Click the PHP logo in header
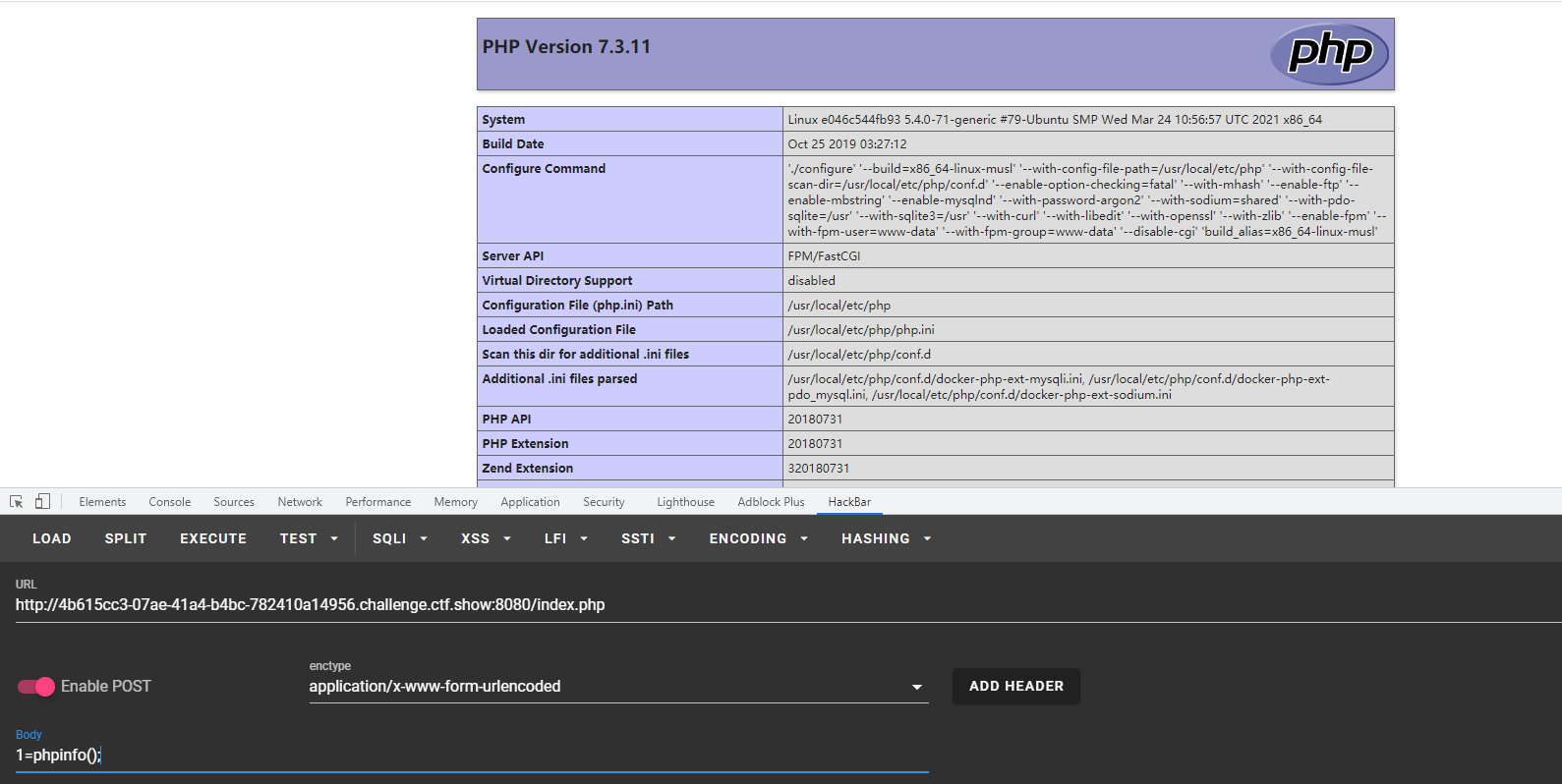Viewport: 1562px width, 784px height. [1329, 53]
